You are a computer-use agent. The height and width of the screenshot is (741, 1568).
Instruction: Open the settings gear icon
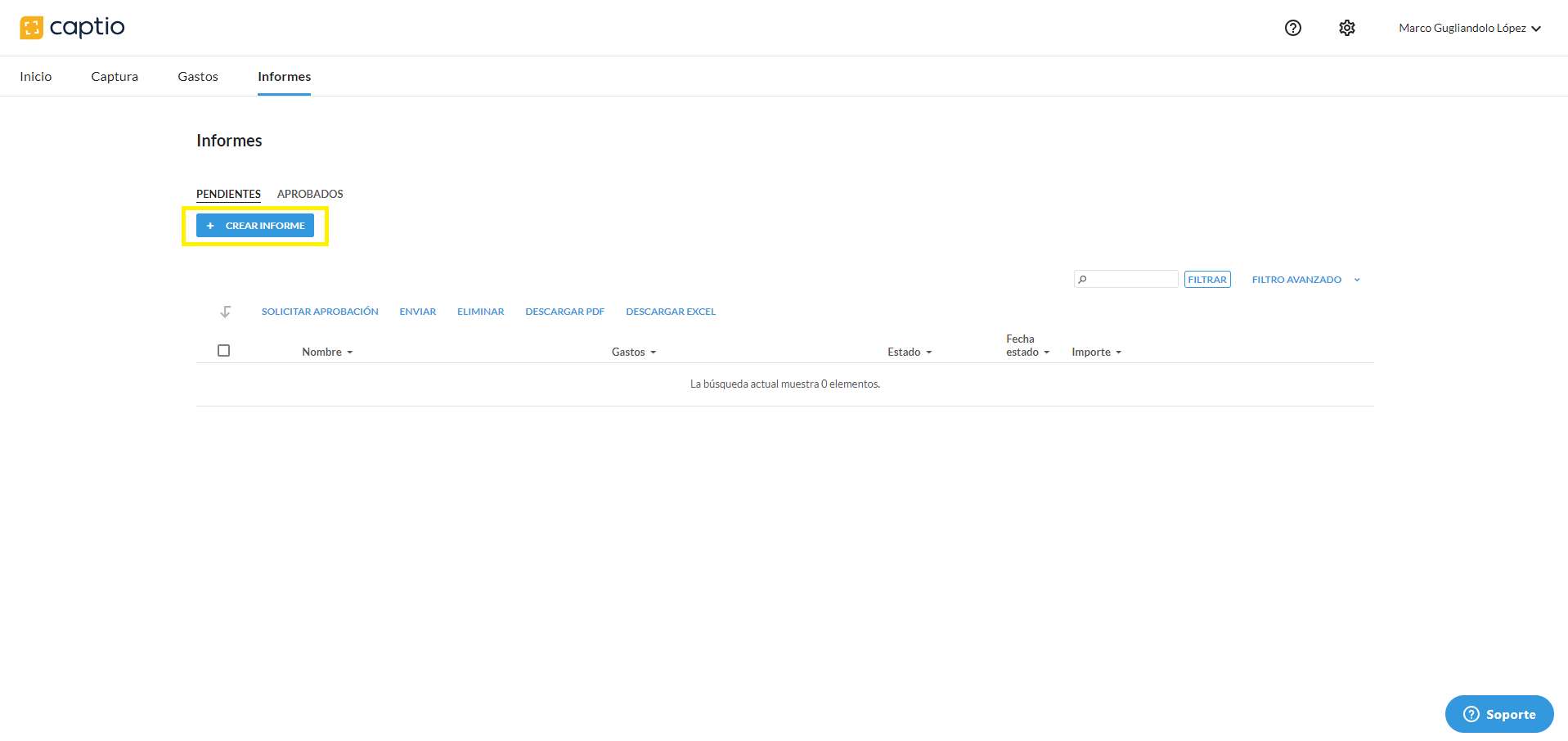[1346, 28]
